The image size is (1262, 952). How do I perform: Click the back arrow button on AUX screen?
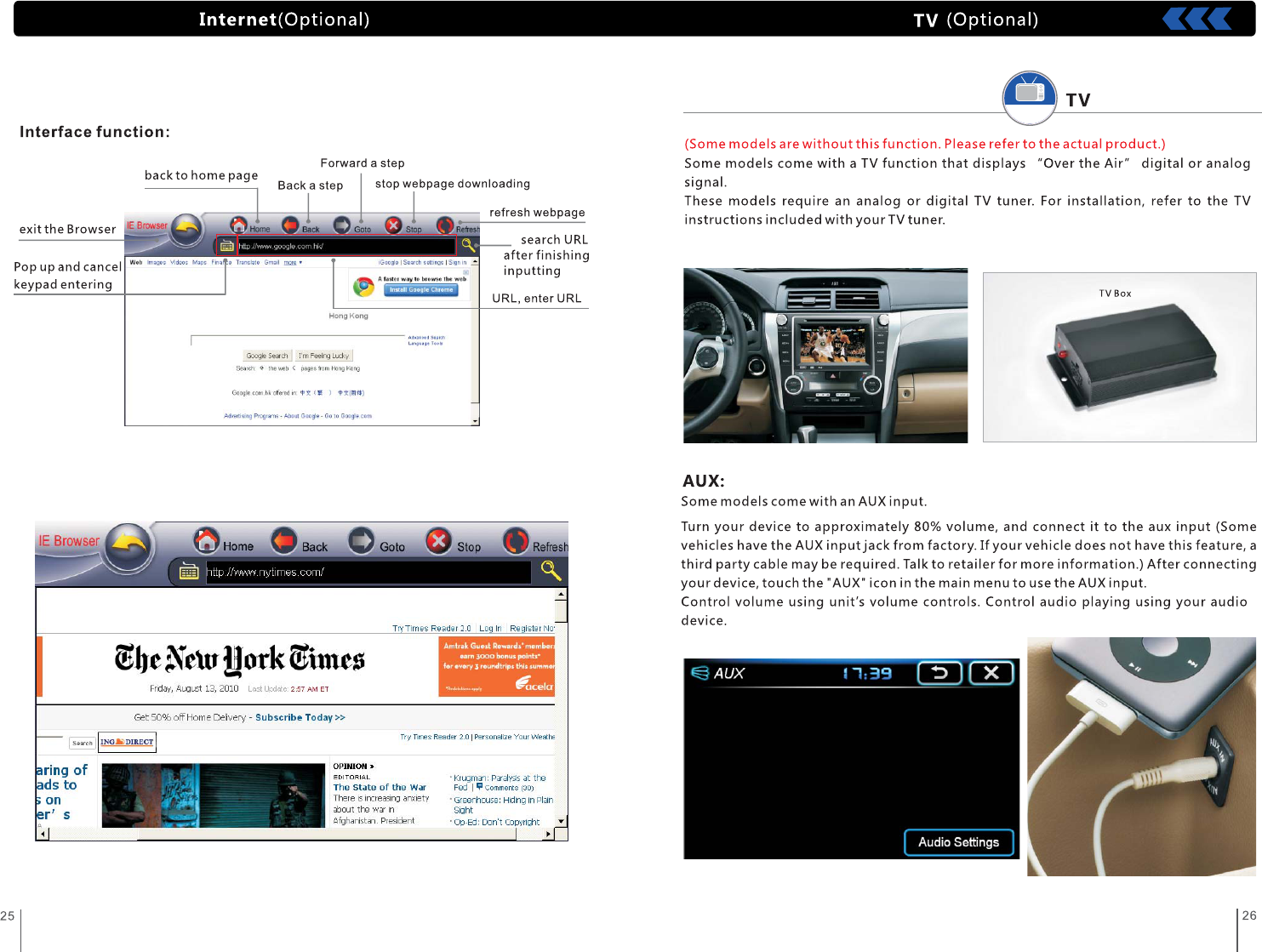pyautogui.click(x=939, y=674)
